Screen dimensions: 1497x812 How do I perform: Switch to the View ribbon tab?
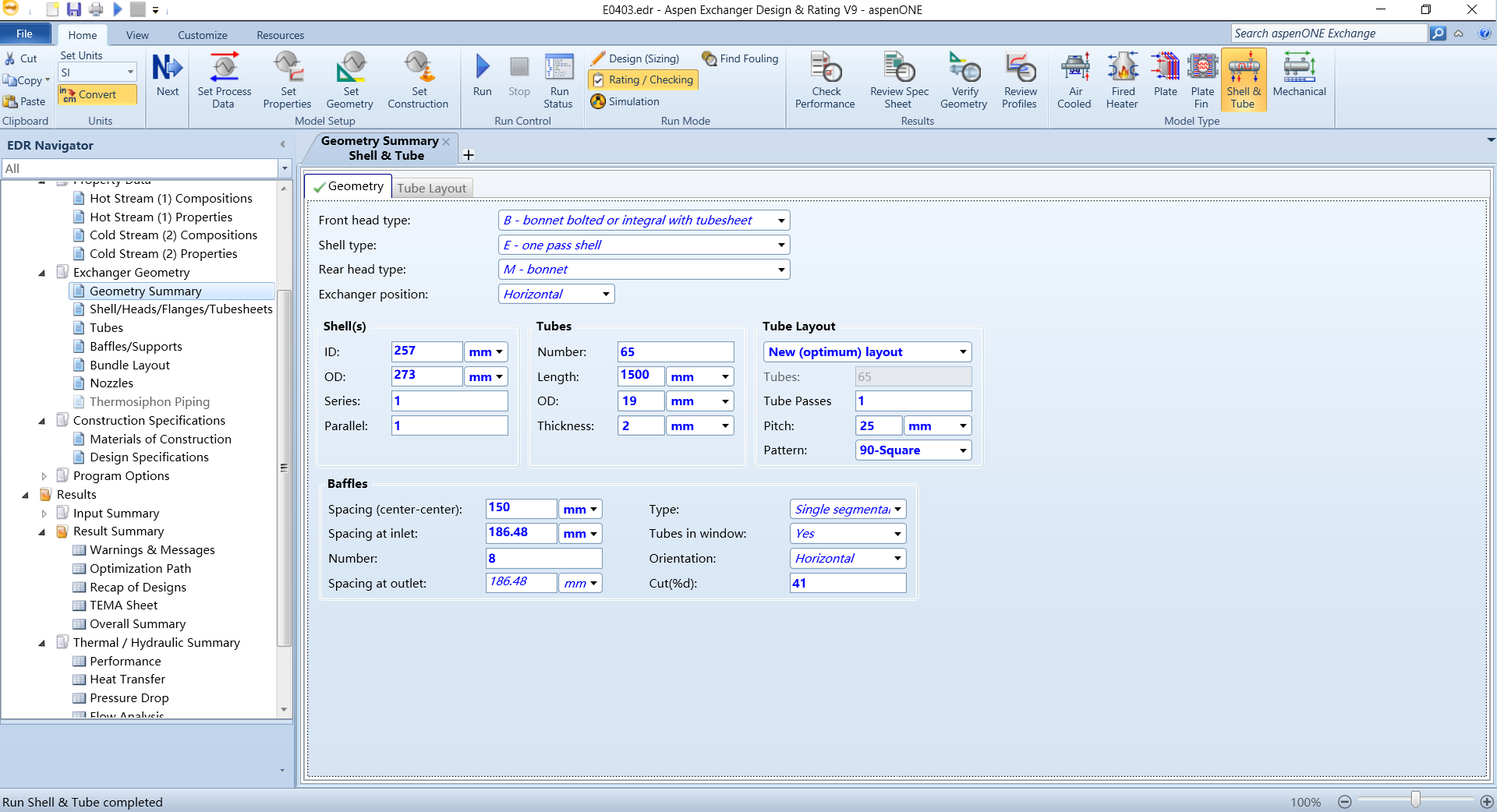137,35
